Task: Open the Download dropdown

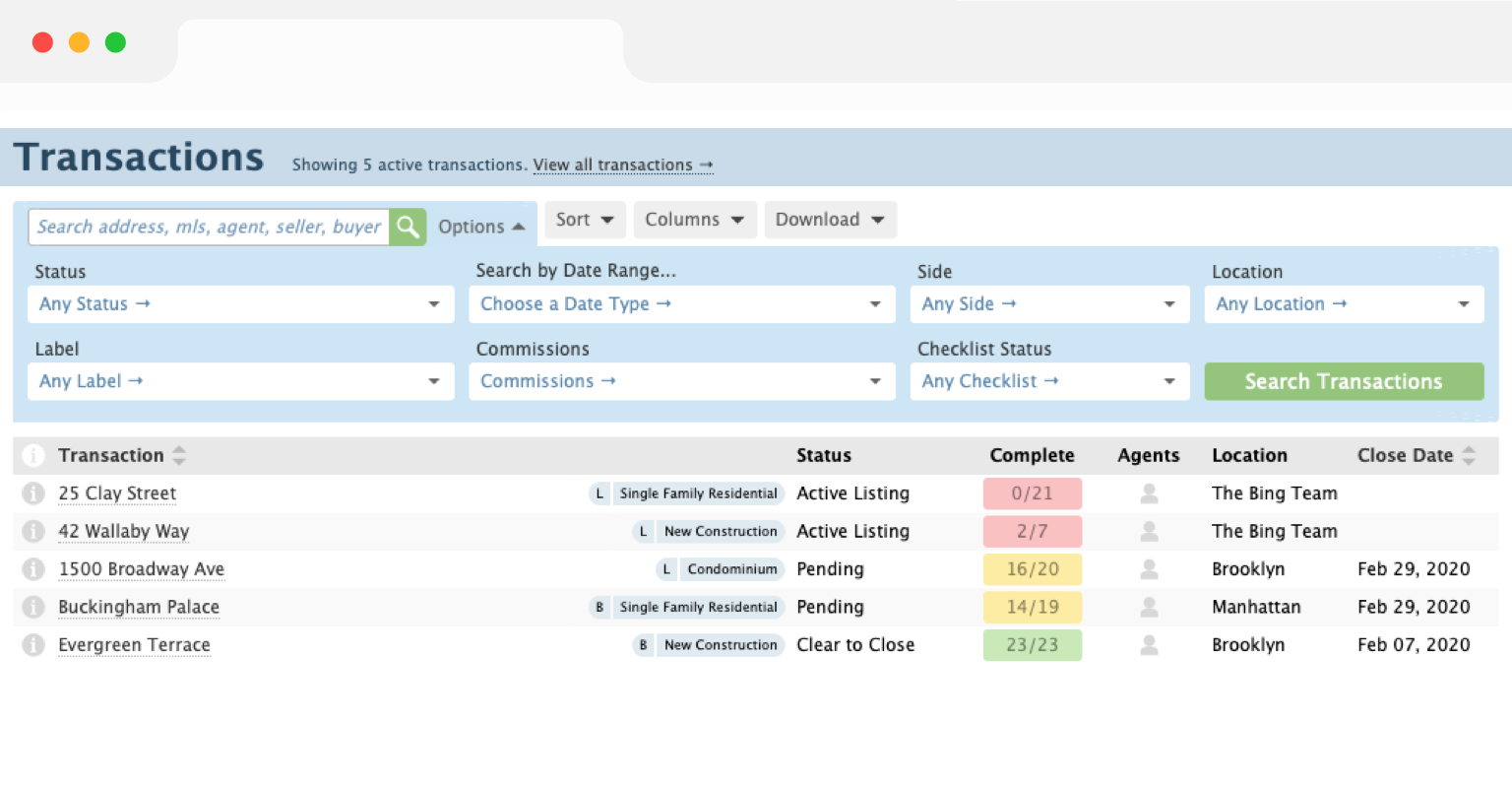Action: coord(830,220)
